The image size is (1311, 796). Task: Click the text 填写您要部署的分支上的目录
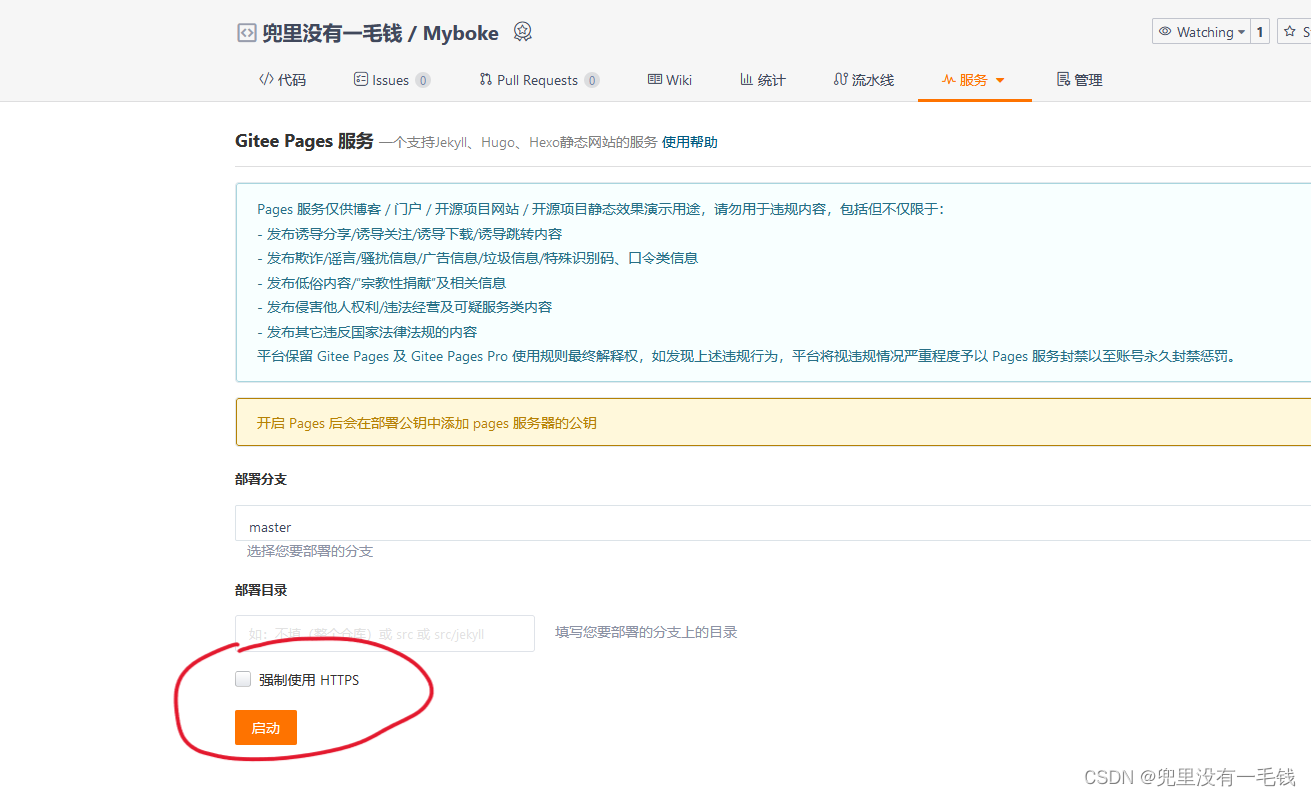(647, 632)
